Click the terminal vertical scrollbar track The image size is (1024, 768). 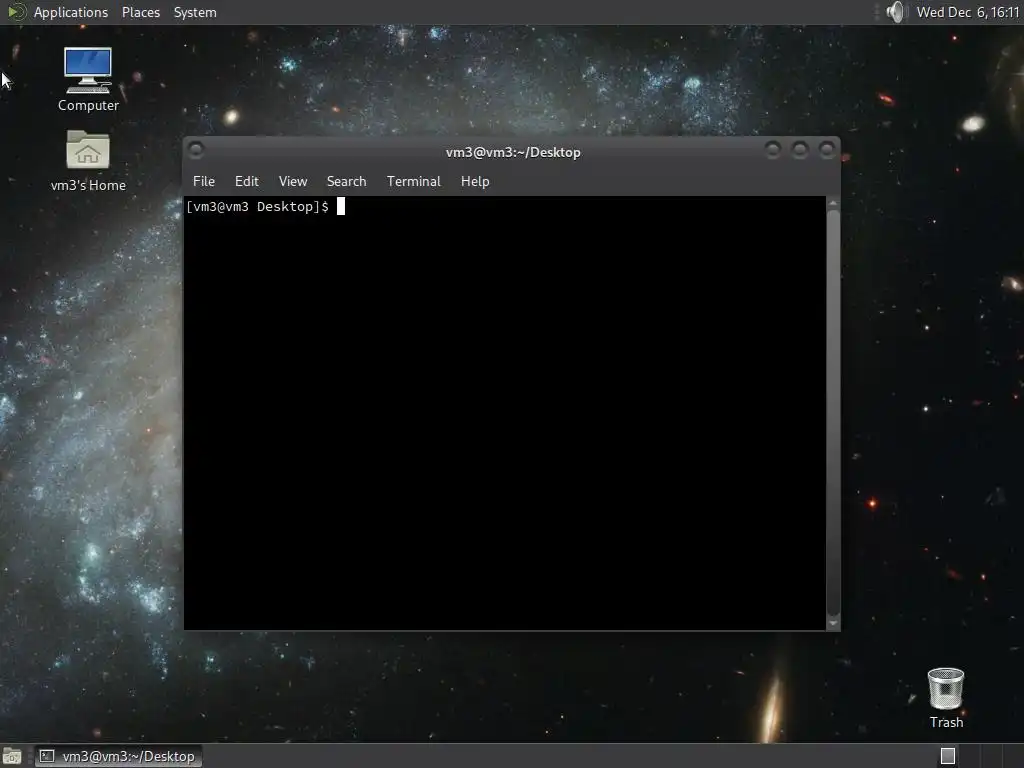[833, 413]
